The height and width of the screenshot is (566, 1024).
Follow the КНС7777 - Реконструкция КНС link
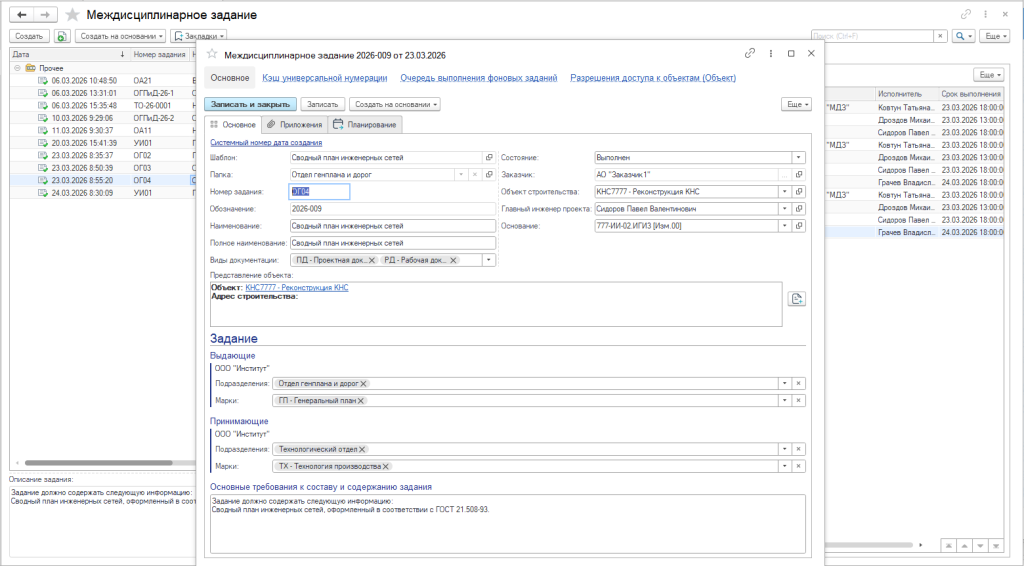click(296, 288)
